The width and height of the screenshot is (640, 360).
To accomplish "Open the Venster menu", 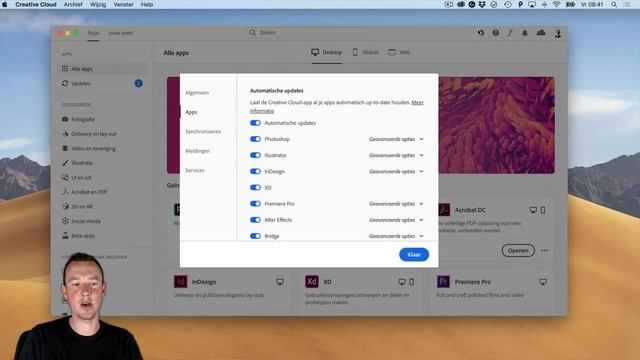I will pos(123,4).
